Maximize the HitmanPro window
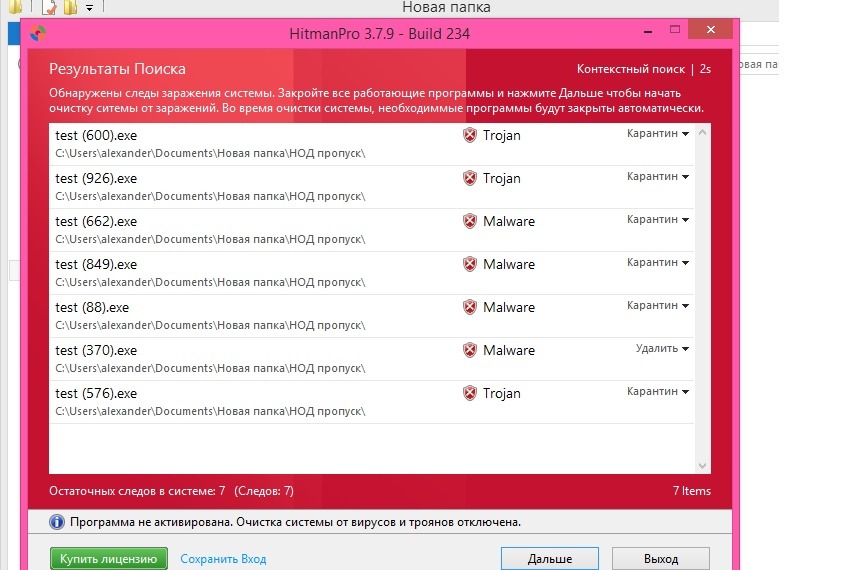864x570 pixels. pos(675,30)
